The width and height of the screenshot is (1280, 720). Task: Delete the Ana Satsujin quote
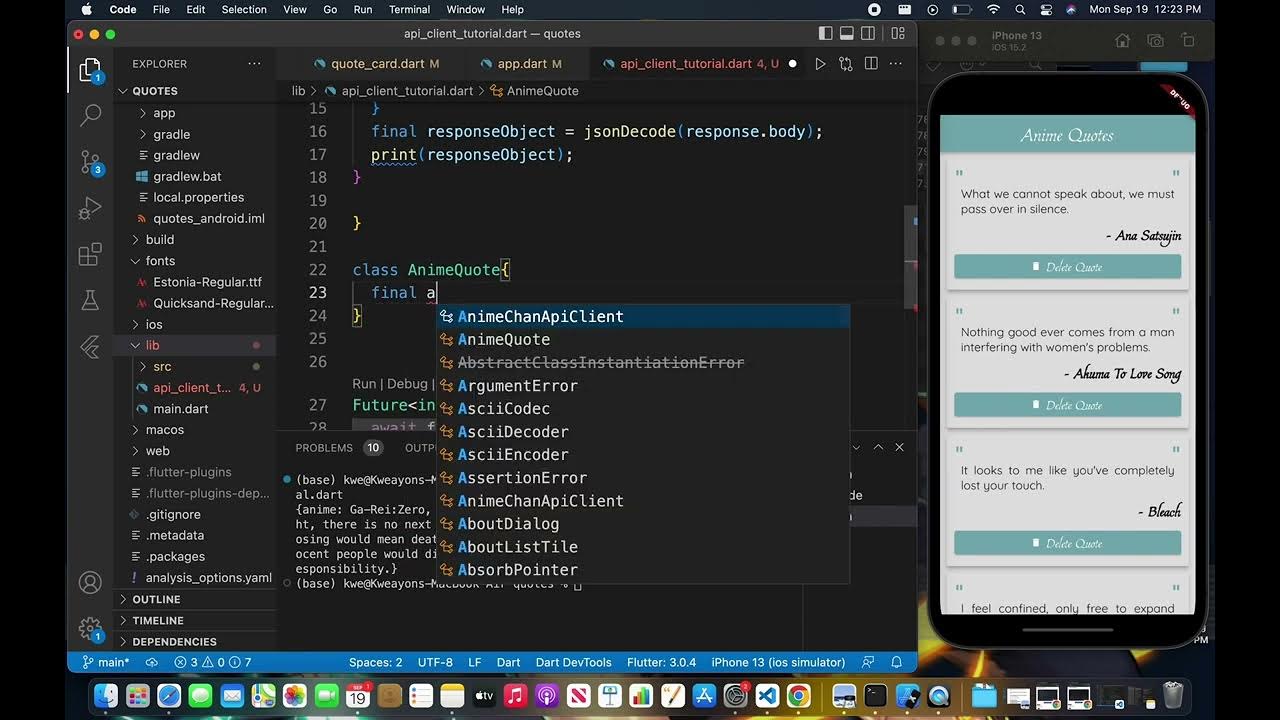click(x=1067, y=267)
